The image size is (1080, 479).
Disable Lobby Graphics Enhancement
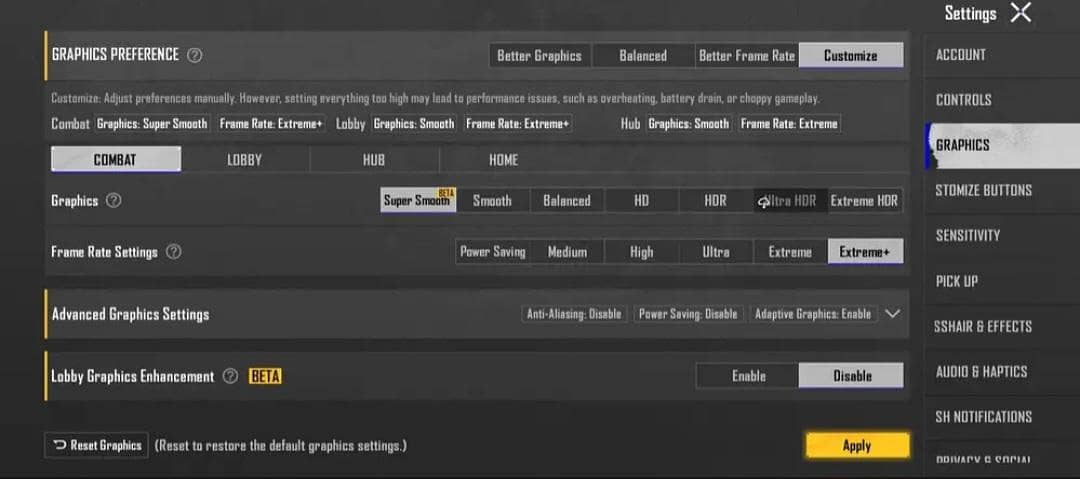(852, 376)
